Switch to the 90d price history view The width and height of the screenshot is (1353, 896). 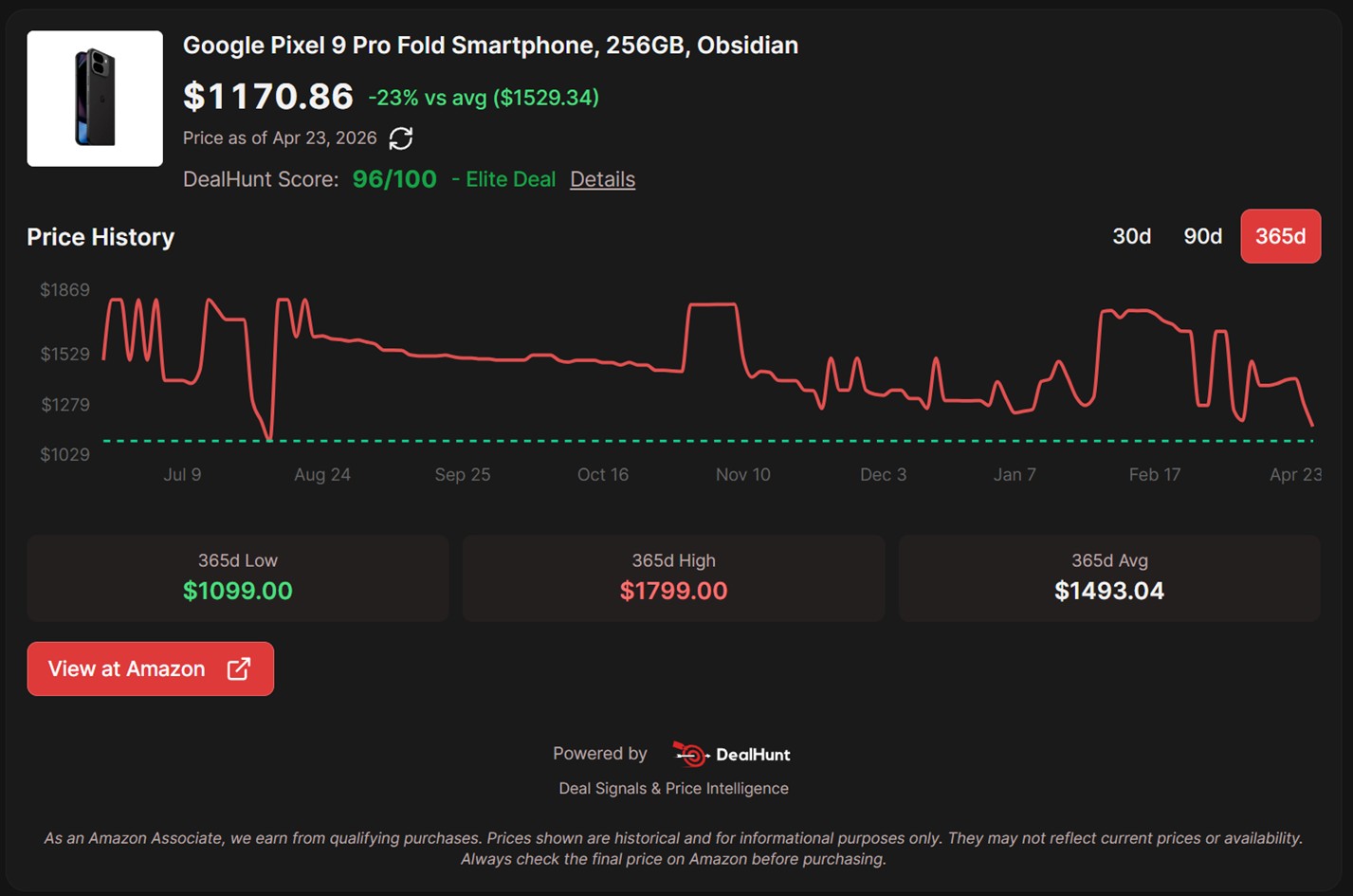point(1202,236)
